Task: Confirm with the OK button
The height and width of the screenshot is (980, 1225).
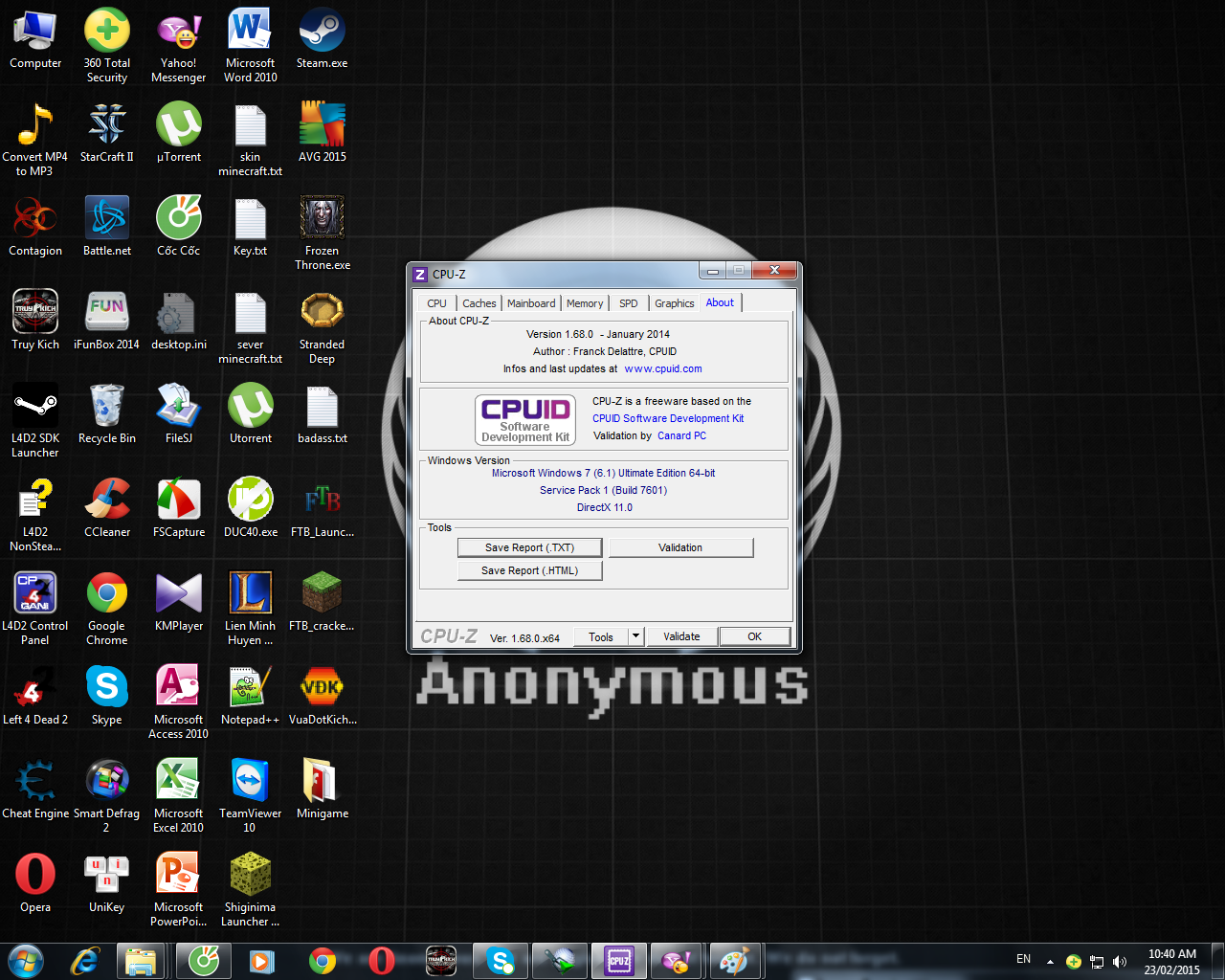Action: pyautogui.click(x=755, y=636)
